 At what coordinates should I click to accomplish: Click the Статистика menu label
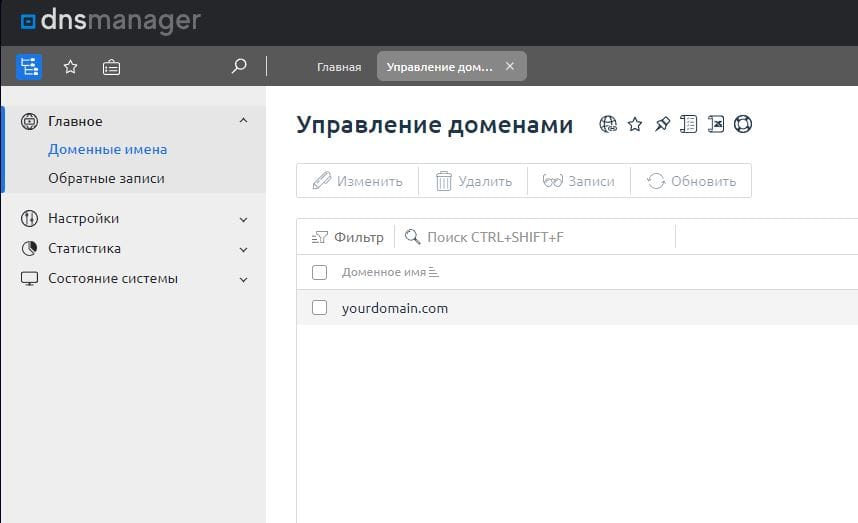84,248
